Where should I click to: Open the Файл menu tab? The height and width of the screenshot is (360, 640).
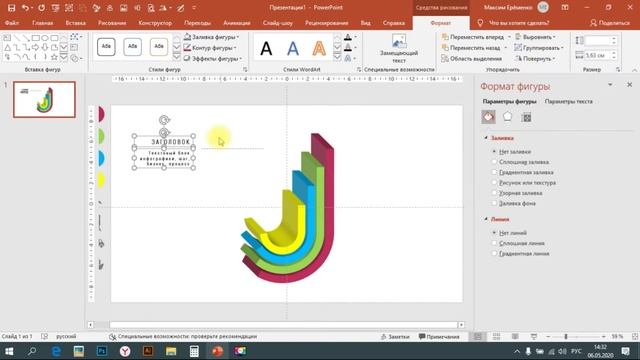[x=12, y=23]
